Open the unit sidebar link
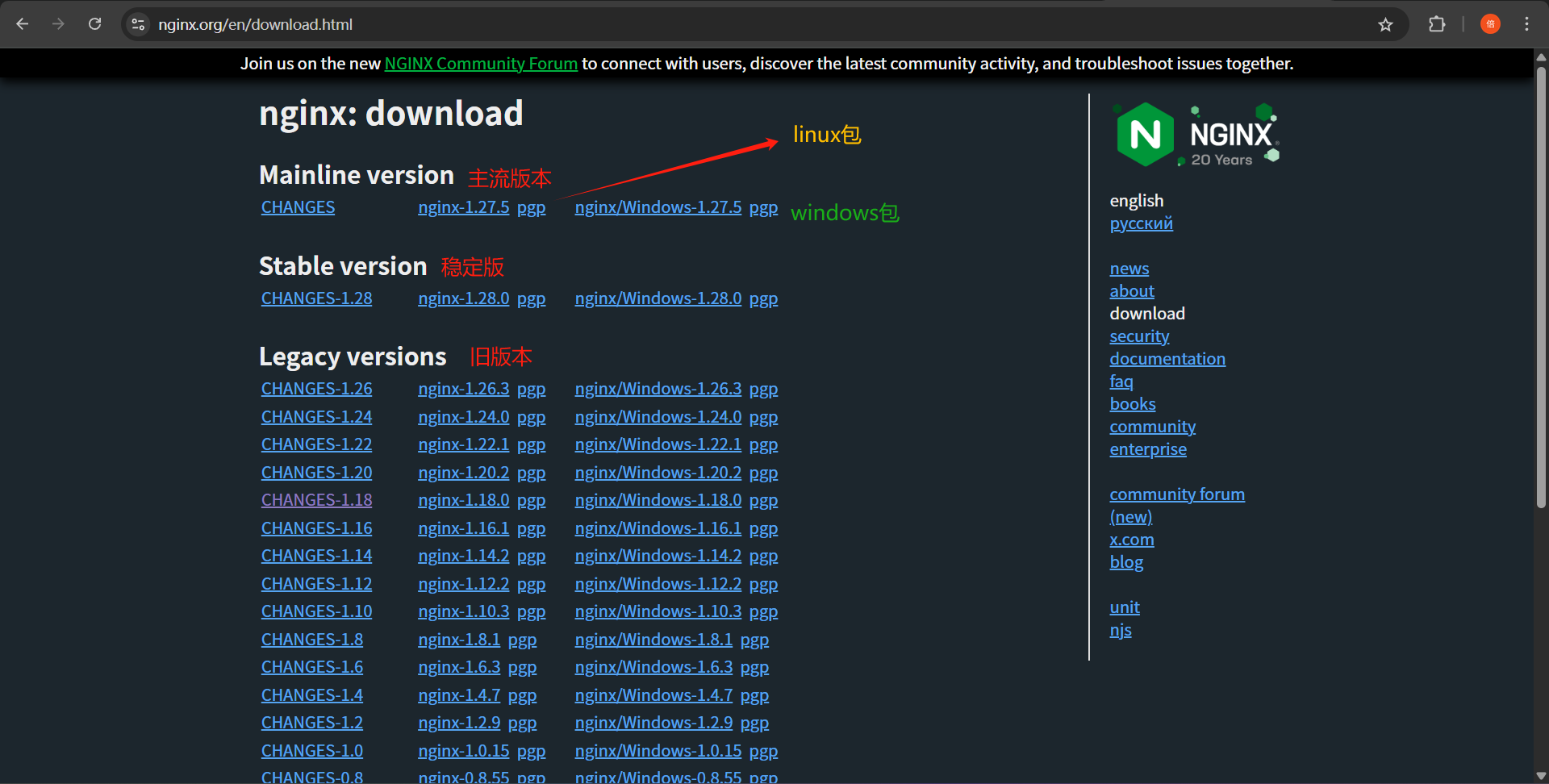This screenshot has height=784, width=1549. coord(1125,607)
